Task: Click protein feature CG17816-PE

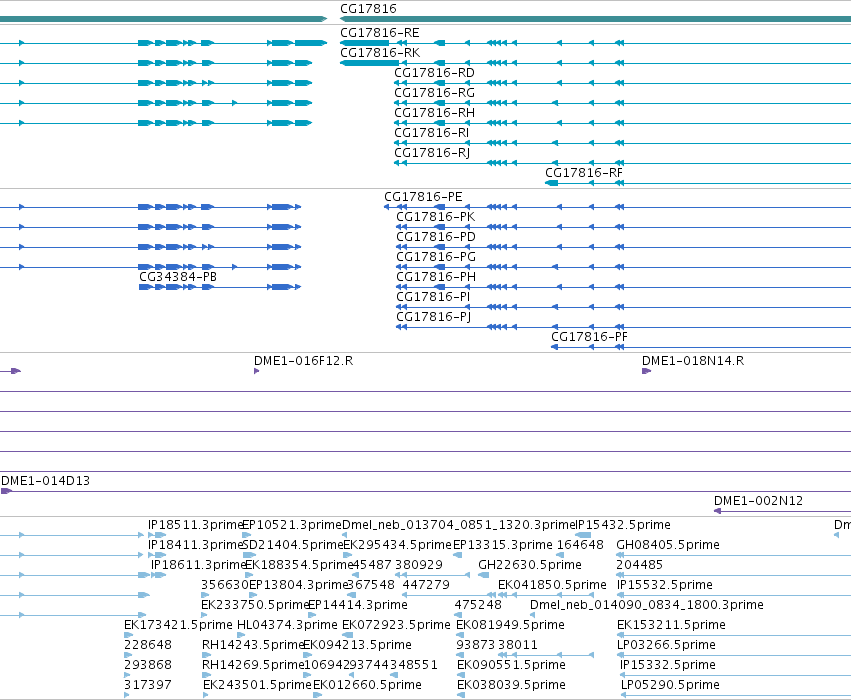Action: pyautogui.click(x=423, y=196)
